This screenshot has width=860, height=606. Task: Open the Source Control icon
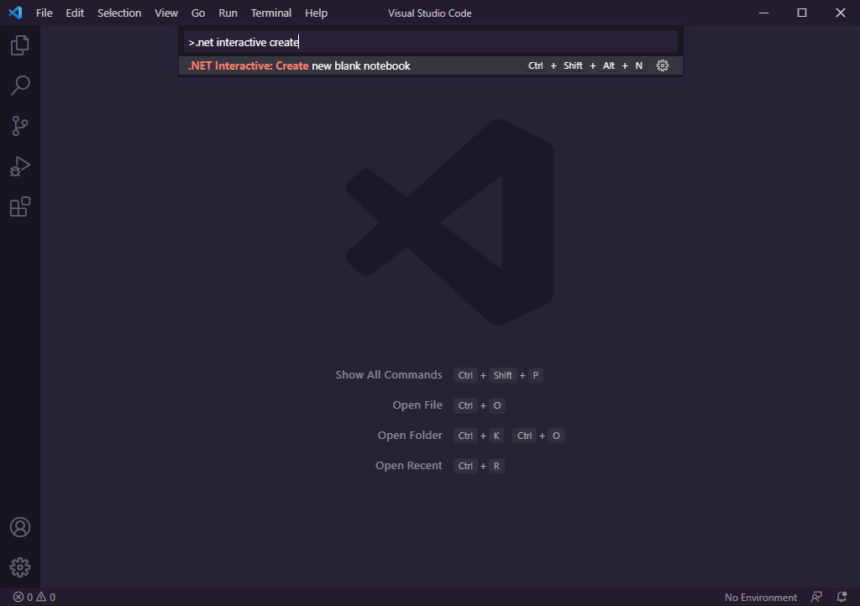(x=19, y=125)
